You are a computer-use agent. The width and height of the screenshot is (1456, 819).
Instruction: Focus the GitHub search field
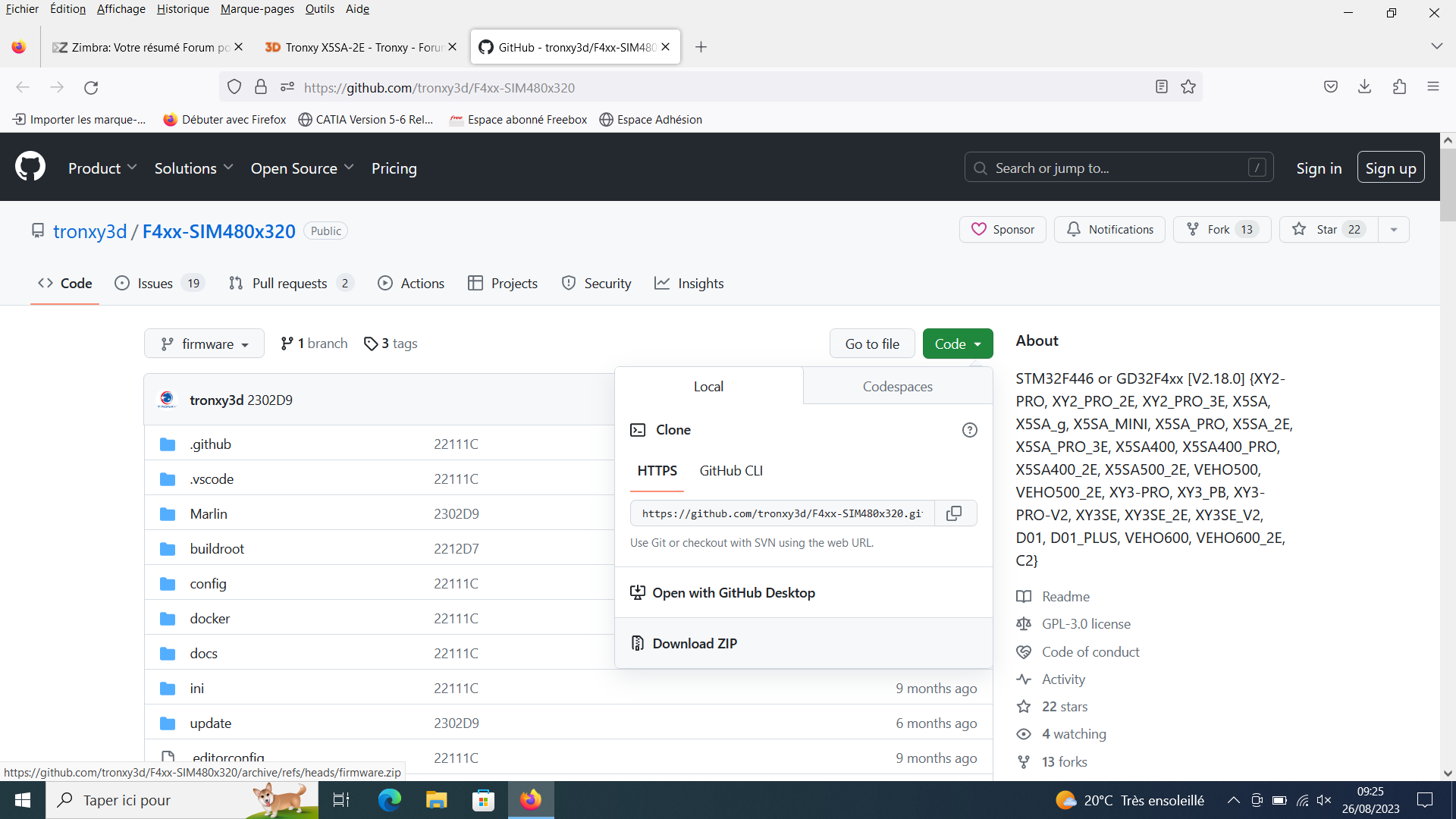(x=1119, y=168)
